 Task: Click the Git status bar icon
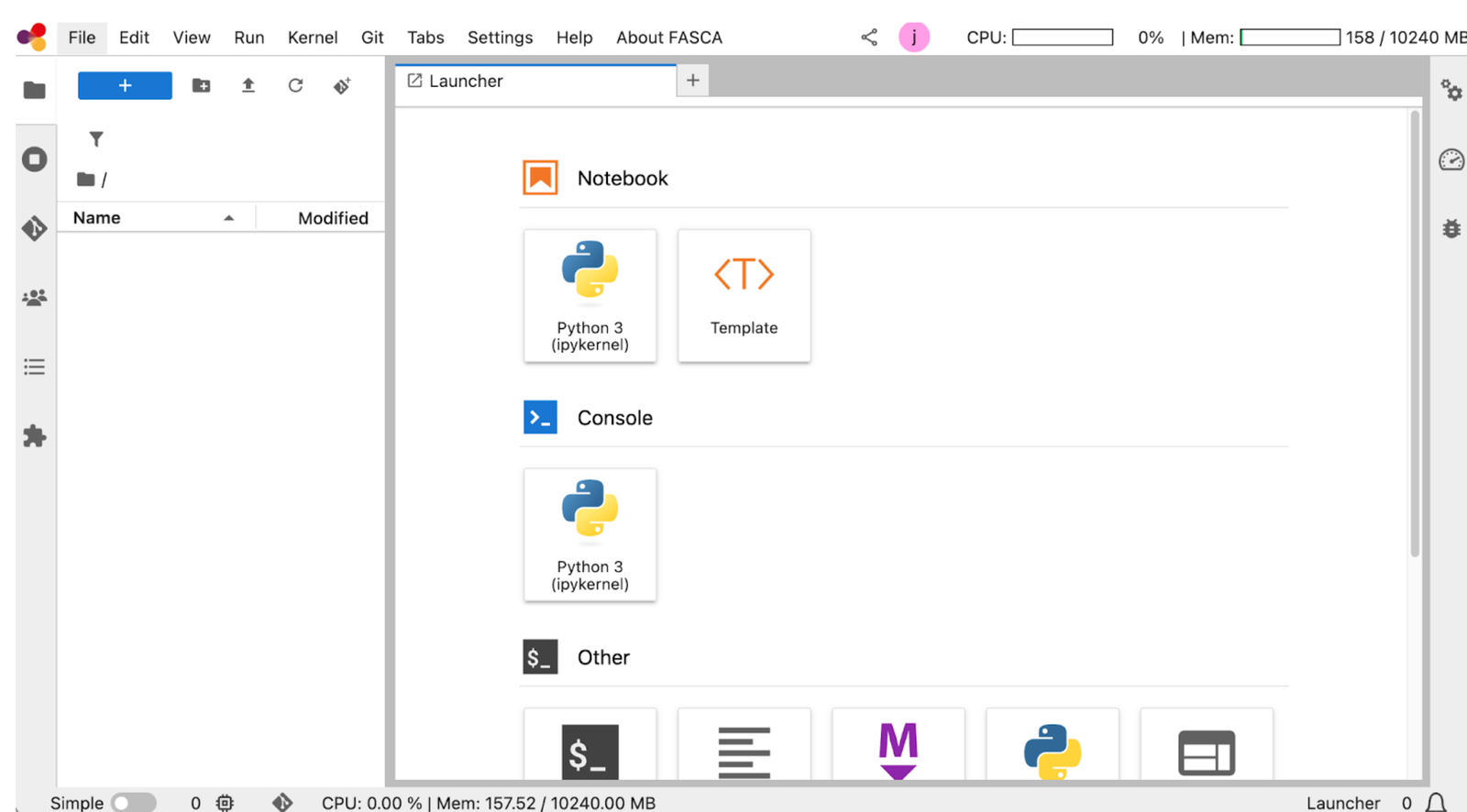(x=282, y=803)
